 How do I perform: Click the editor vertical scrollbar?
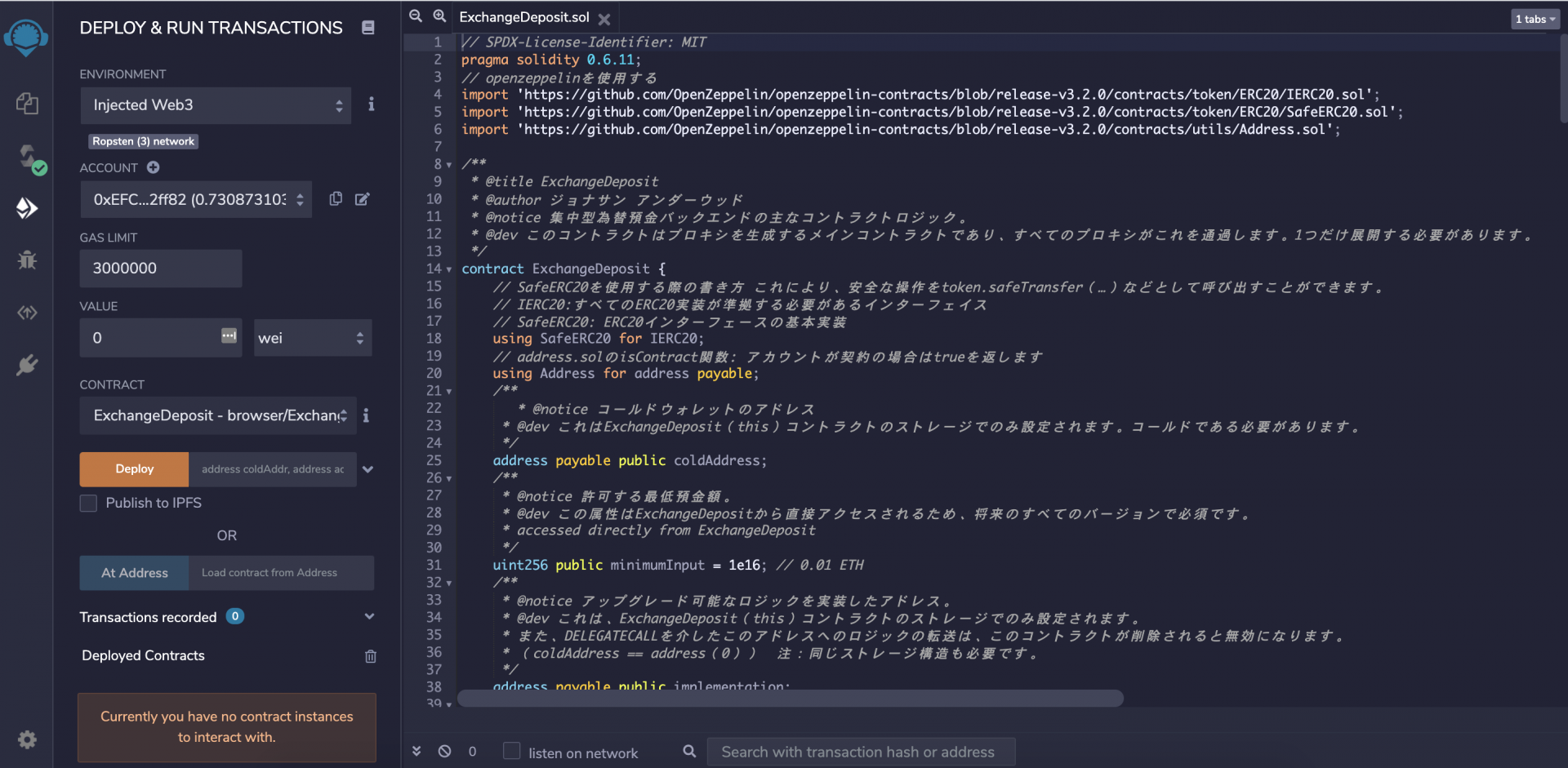point(1563,78)
